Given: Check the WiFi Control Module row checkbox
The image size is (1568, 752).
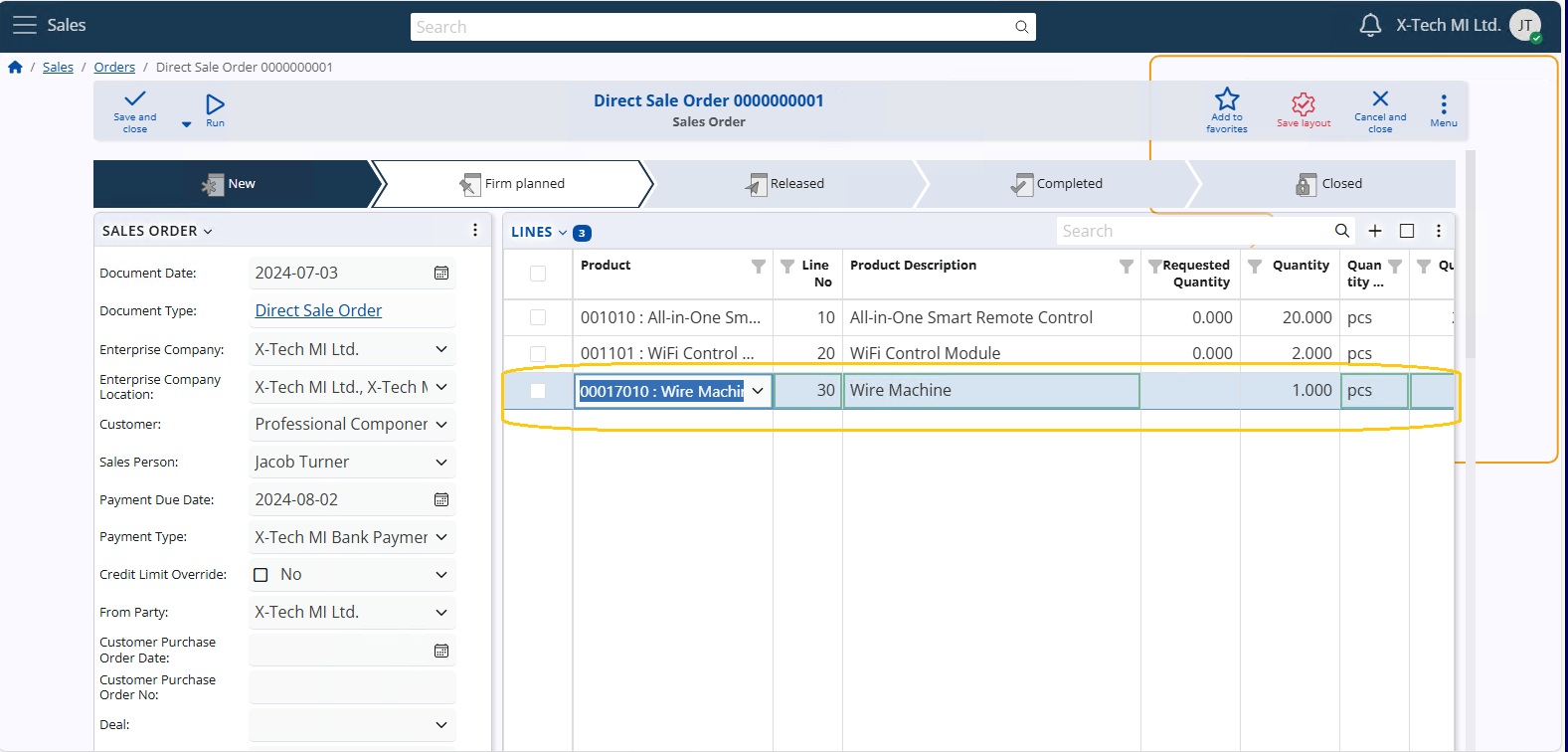Looking at the screenshot, I should (x=538, y=353).
